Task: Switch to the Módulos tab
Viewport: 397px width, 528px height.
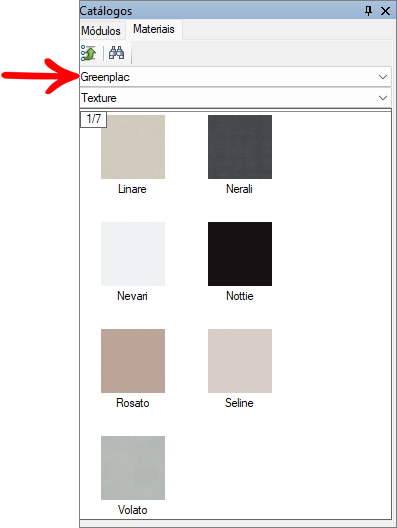Action: click(101, 31)
